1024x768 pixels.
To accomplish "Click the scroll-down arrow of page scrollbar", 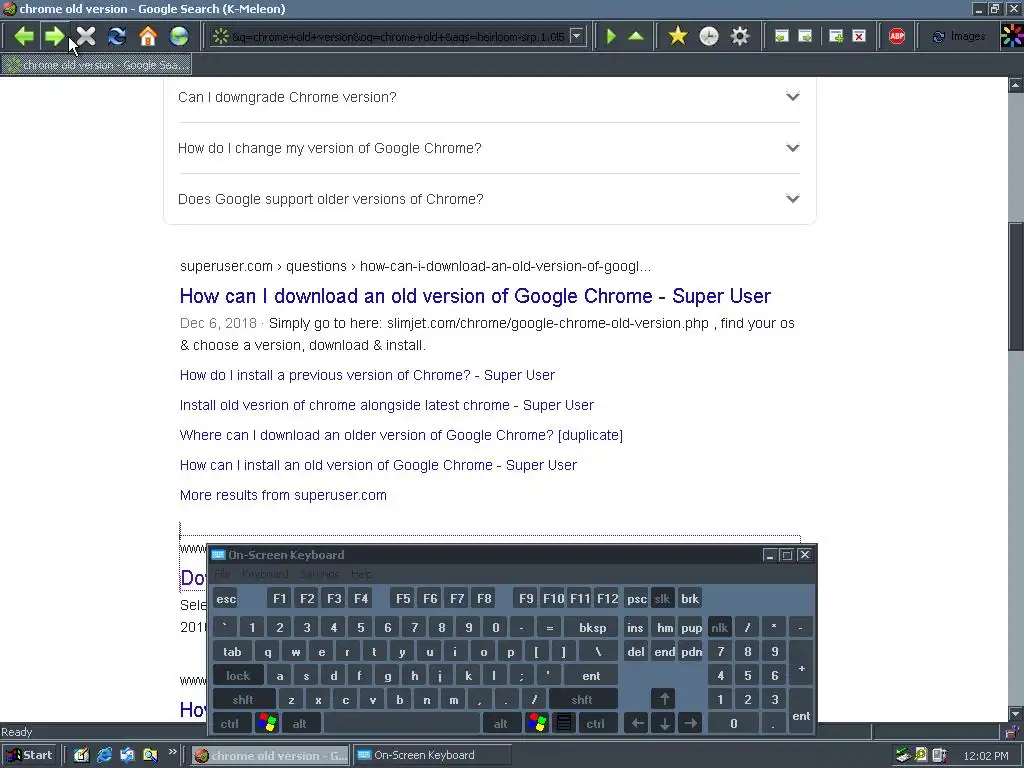I will (1016, 714).
